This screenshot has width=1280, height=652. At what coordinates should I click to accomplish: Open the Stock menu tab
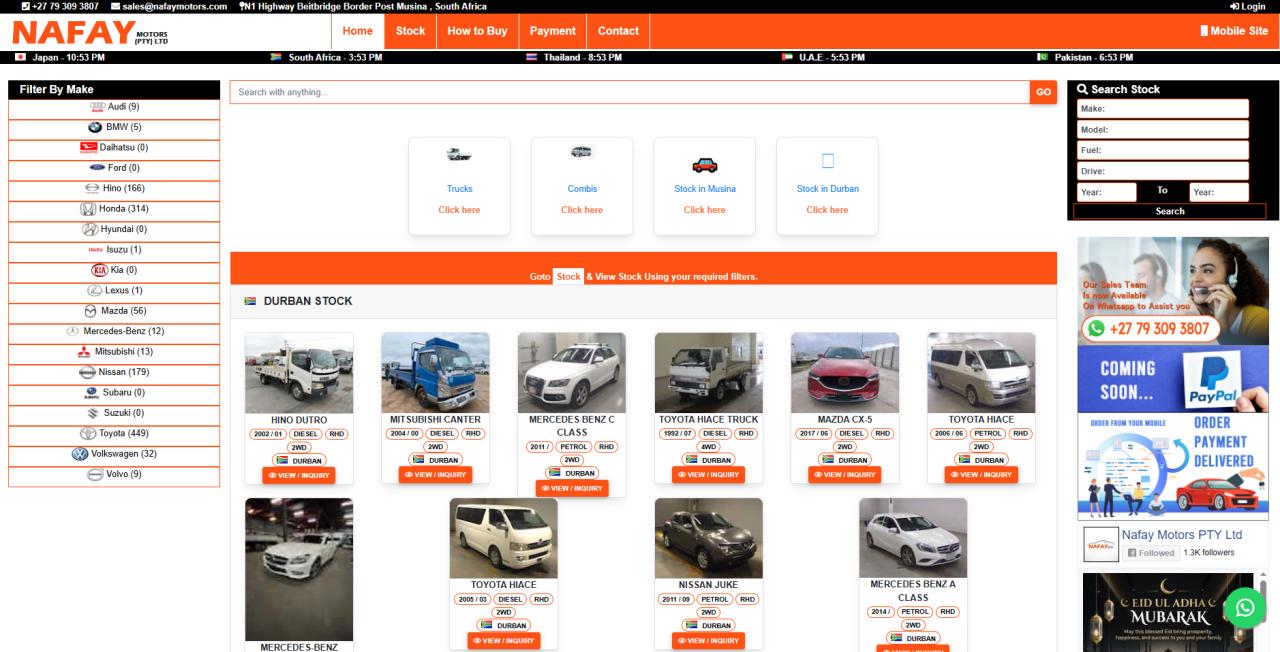click(410, 31)
